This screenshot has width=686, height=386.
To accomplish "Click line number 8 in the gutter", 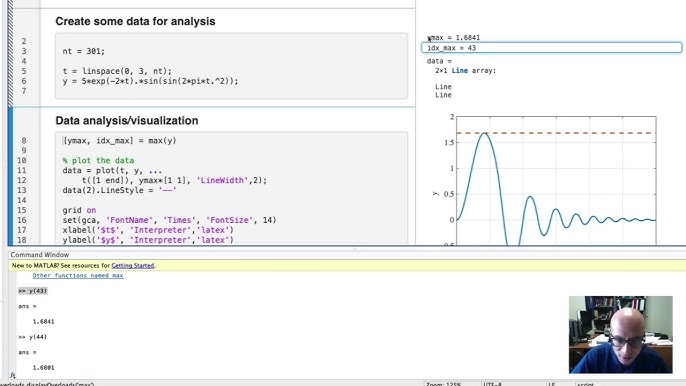I will 24,140.
